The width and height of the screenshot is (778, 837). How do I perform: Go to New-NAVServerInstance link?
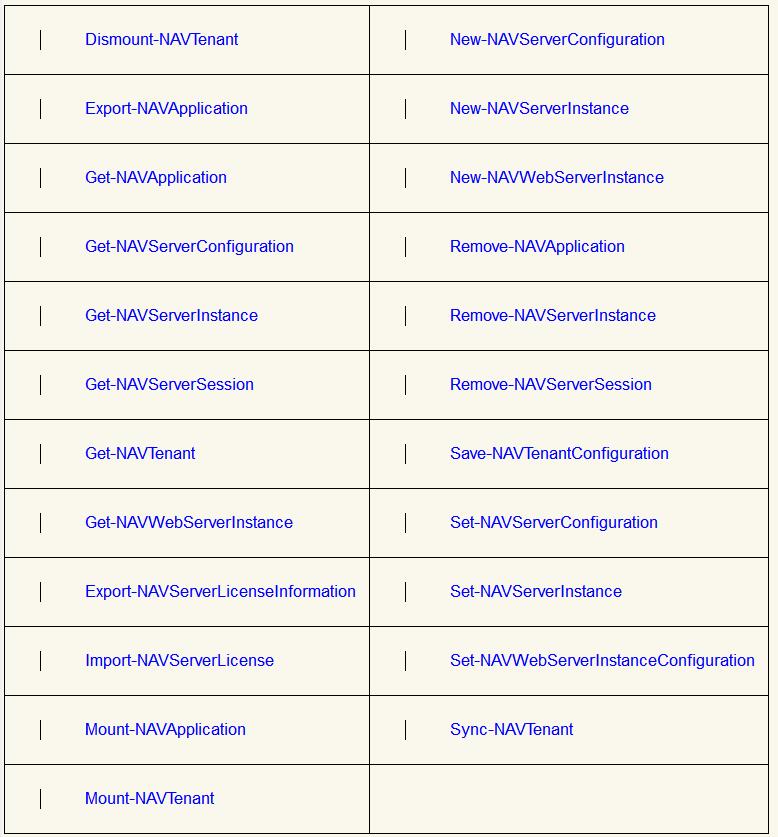(x=539, y=109)
